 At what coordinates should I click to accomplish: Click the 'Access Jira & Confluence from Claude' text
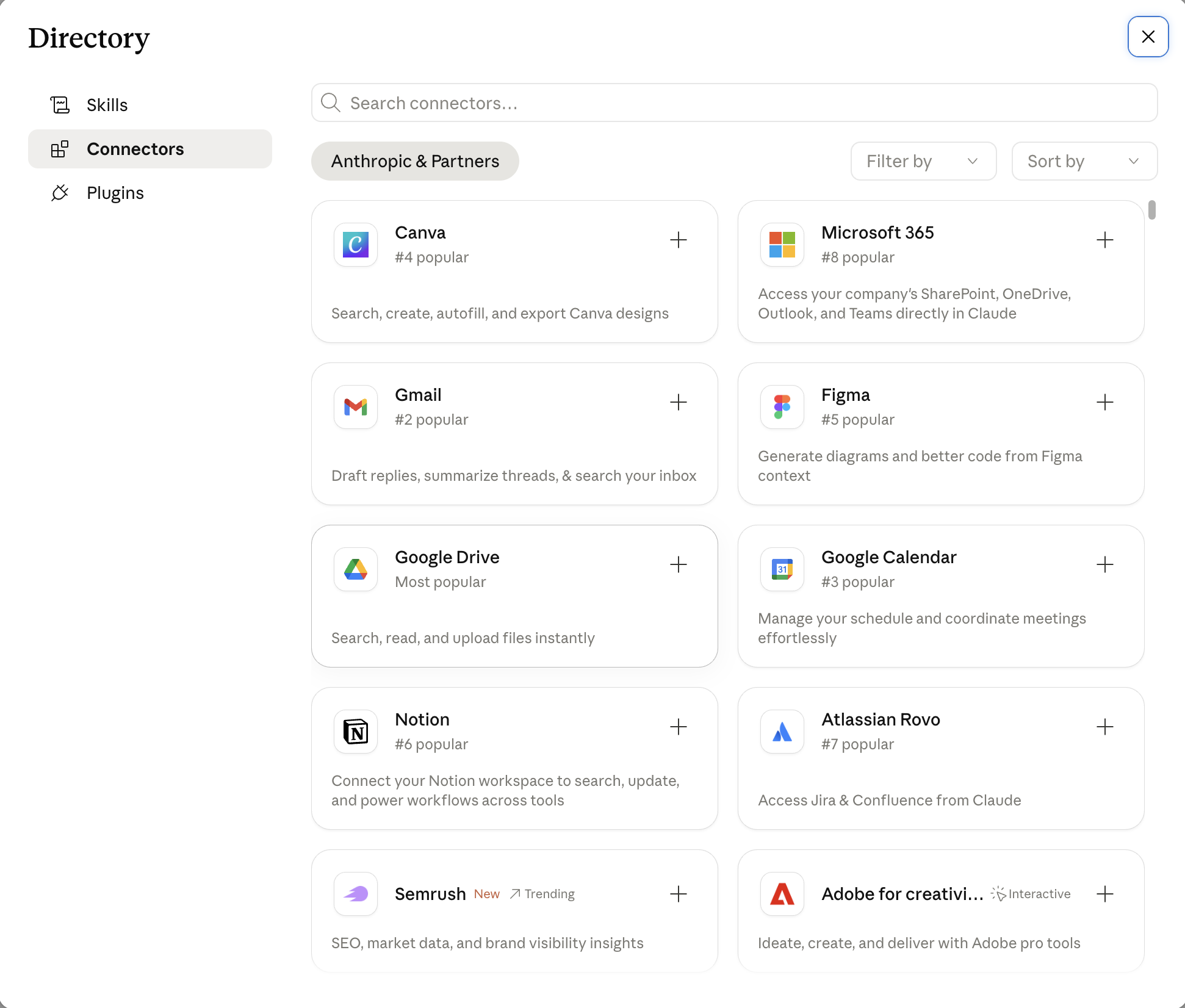click(890, 800)
